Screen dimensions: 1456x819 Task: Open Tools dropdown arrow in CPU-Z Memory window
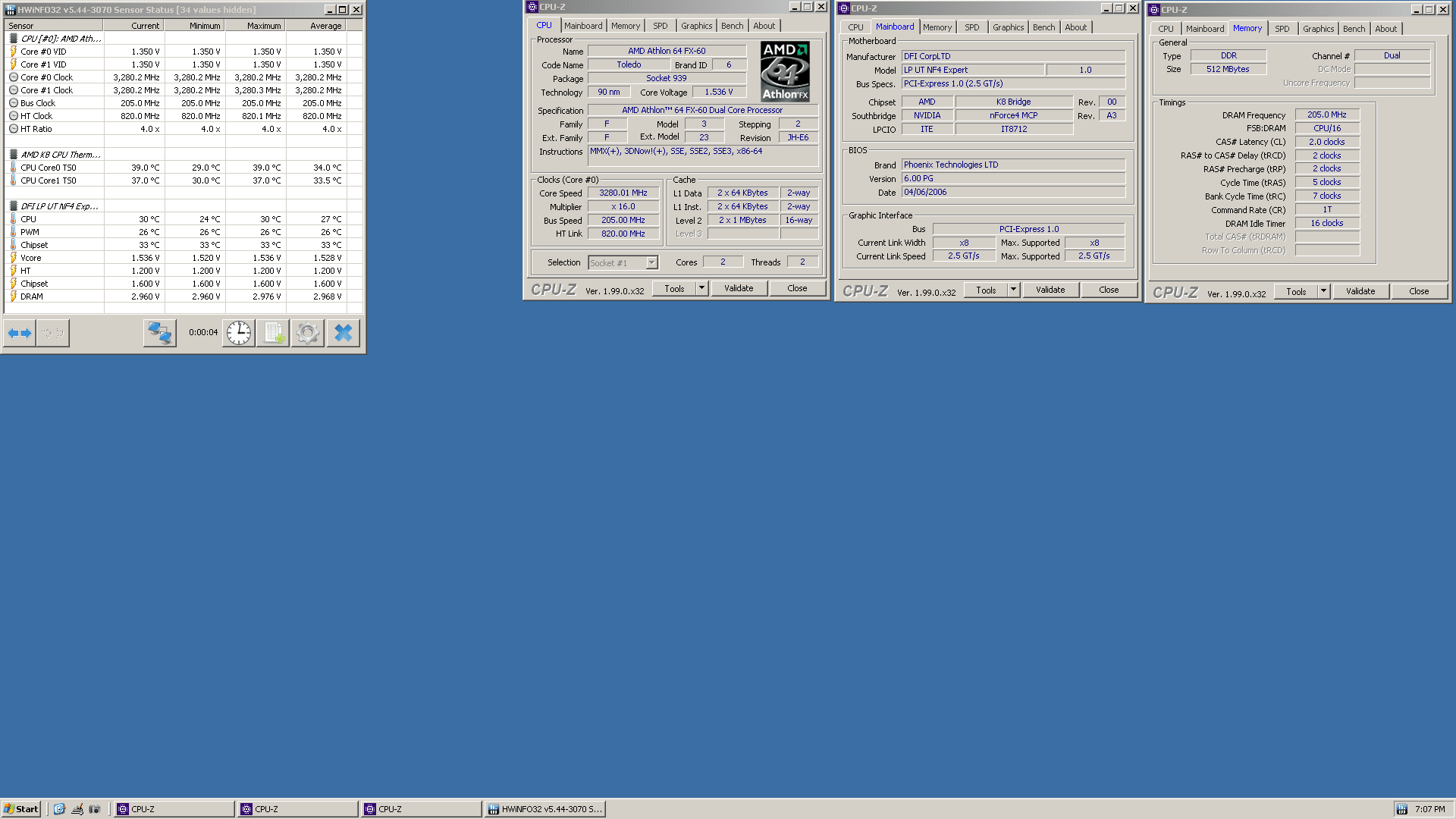pos(1323,291)
